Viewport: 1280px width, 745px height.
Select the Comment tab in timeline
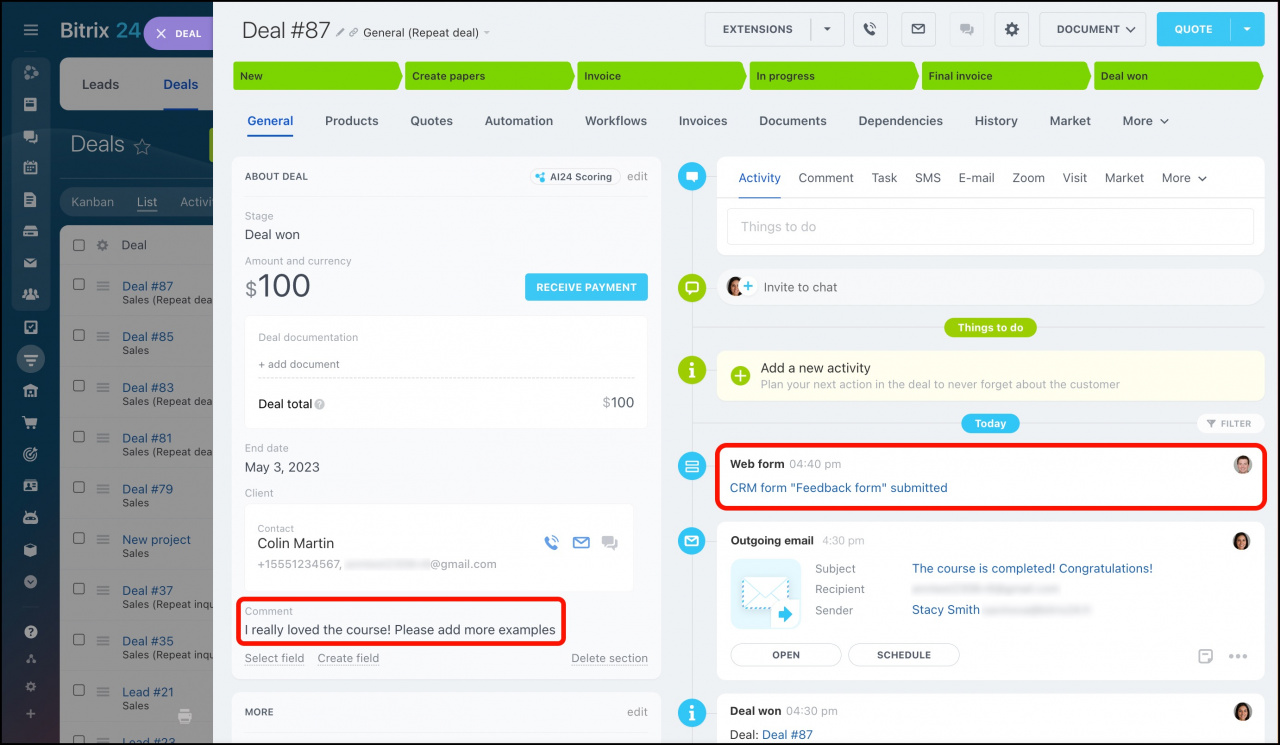pos(826,178)
